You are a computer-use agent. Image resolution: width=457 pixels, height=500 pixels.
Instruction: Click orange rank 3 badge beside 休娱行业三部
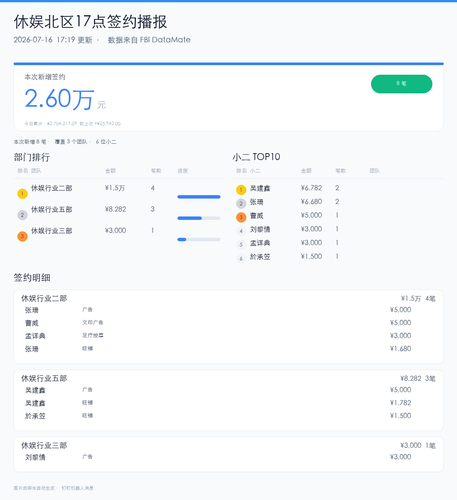(x=22, y=236)
